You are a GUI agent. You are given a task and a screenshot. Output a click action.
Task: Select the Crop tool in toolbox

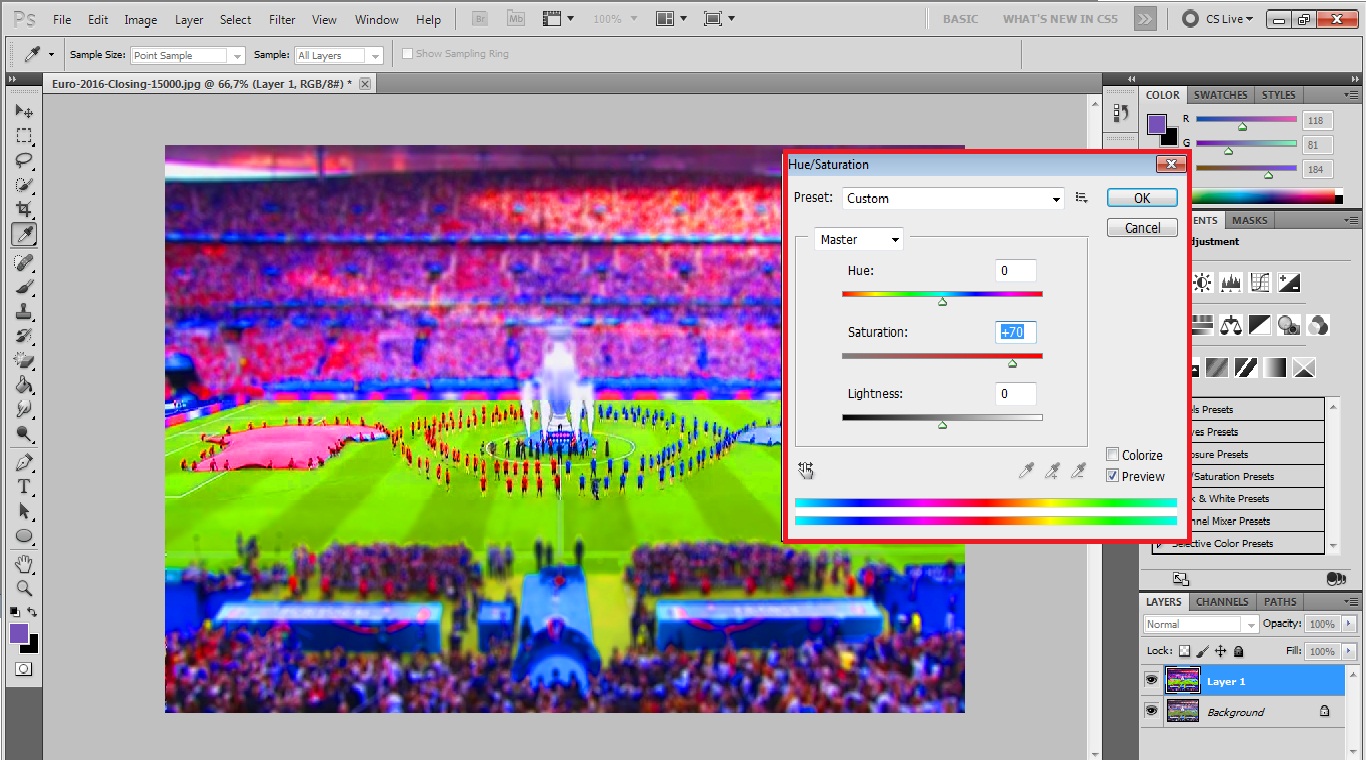[x=24, y=209]
